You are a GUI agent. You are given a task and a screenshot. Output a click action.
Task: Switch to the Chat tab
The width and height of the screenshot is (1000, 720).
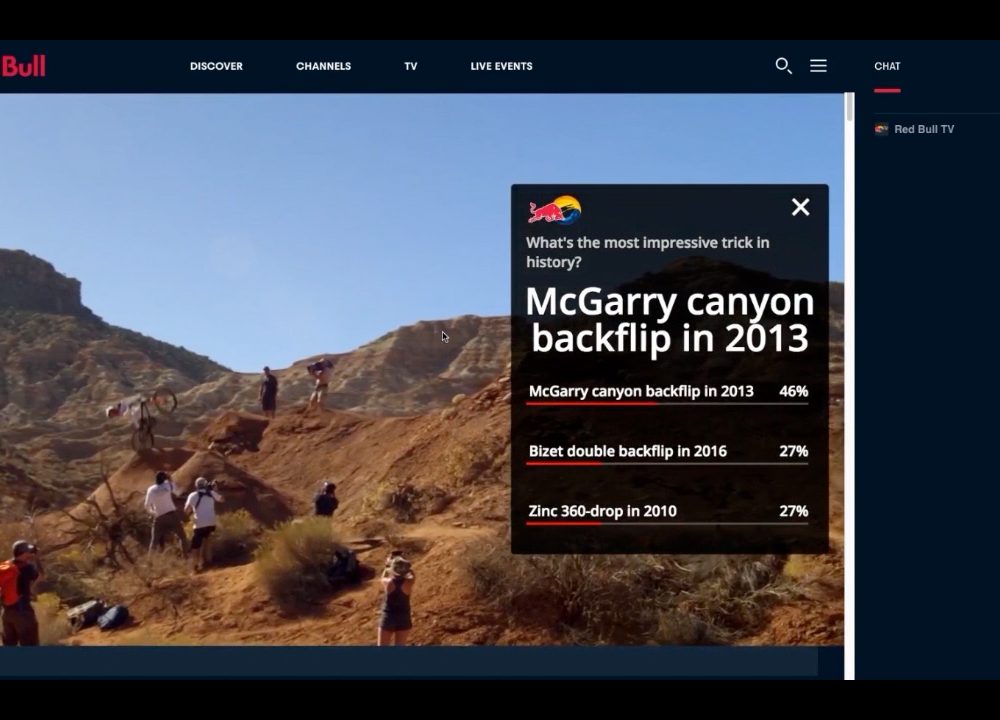(887, 66)
